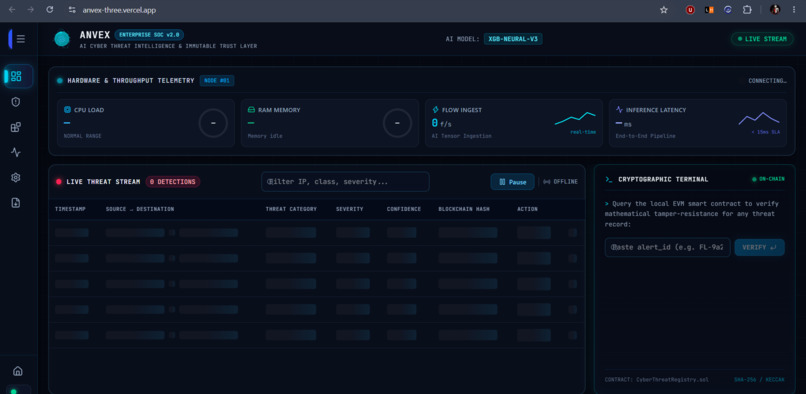
Task: Focus the filter IP, class, severity field
Action: click(345, 182)
